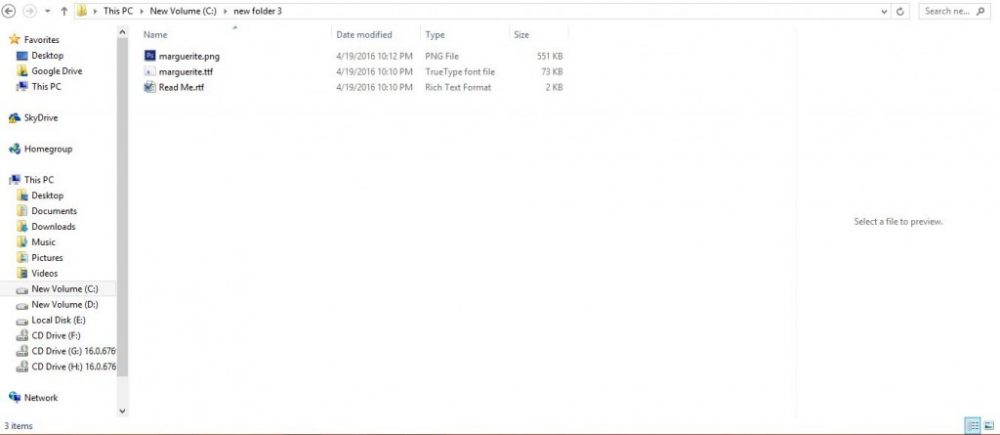1000x435 pixels.
Task: Expand path after New Volume (C:)
Action: click(225, 11)
